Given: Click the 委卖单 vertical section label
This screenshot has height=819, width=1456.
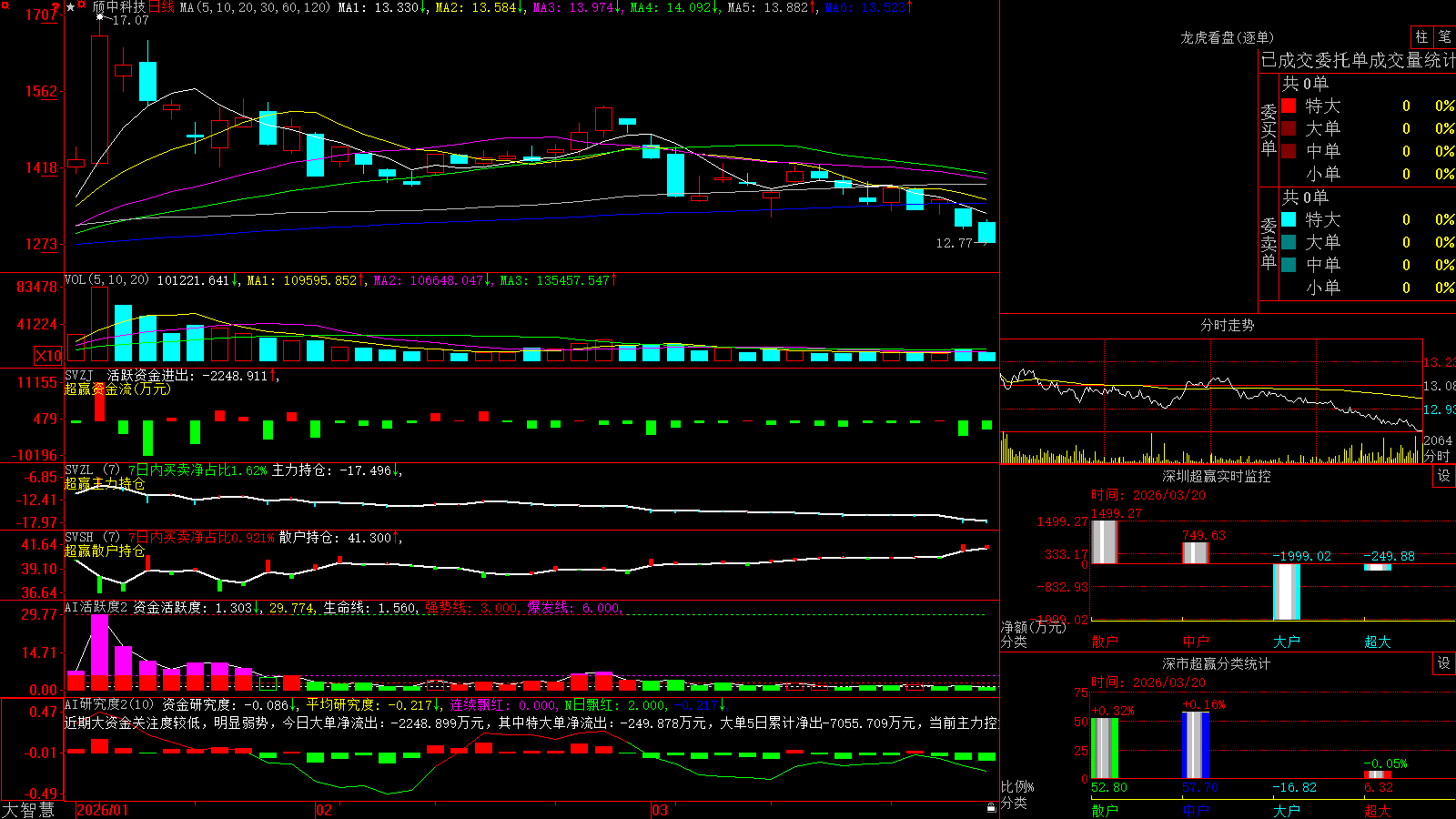Looking at the screenshot, I should click(x=1269, y=243).
